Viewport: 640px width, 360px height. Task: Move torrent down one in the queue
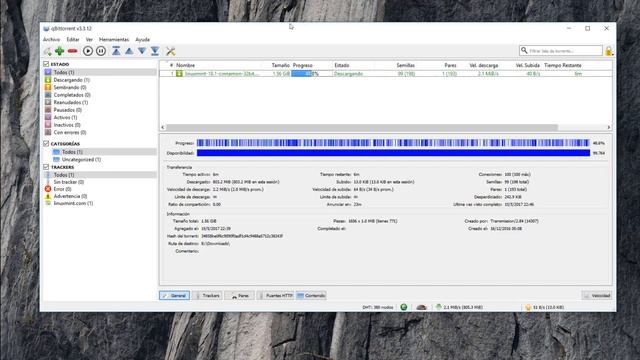[142, 51]
